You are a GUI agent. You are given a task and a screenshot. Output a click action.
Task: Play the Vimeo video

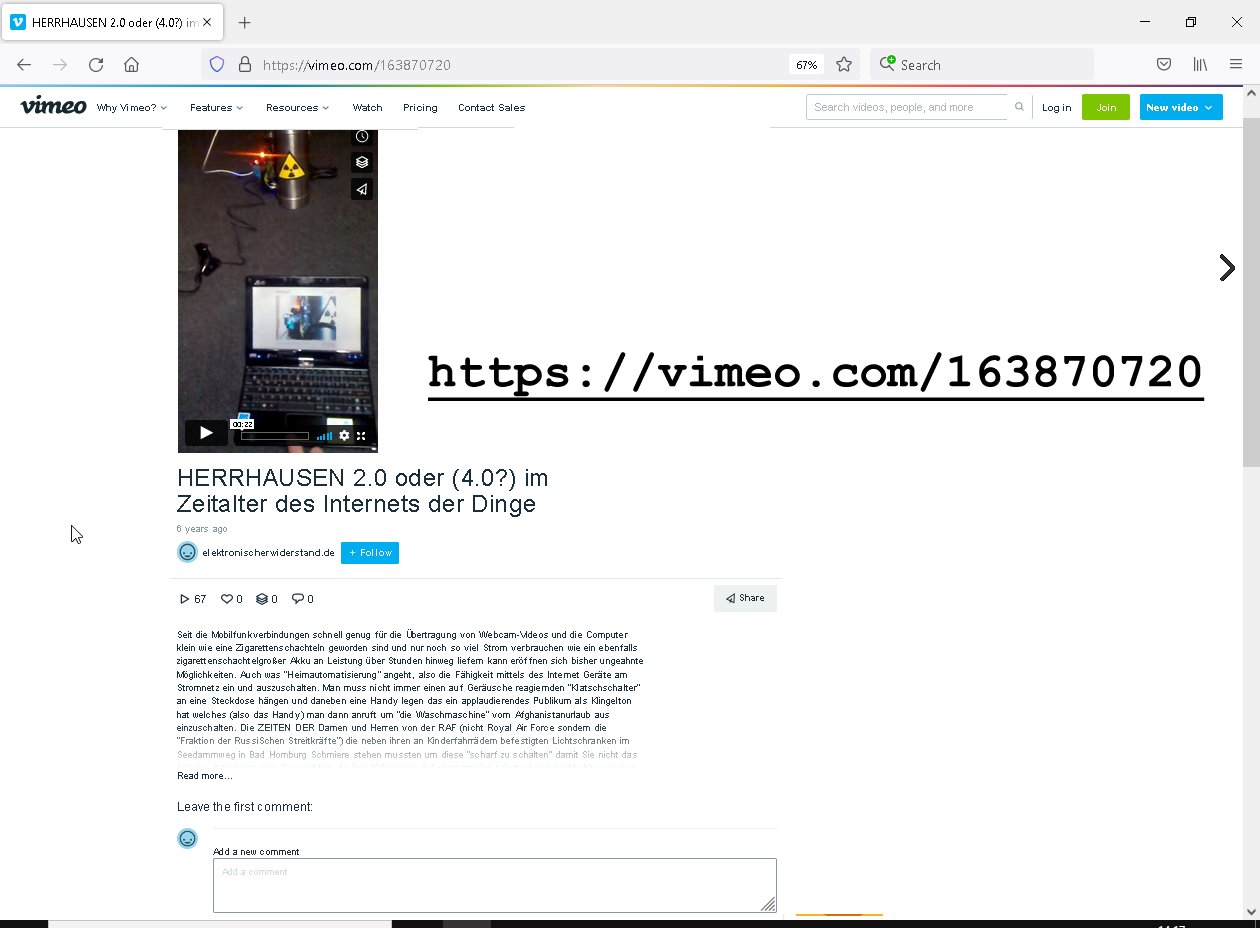coord(205,433)
